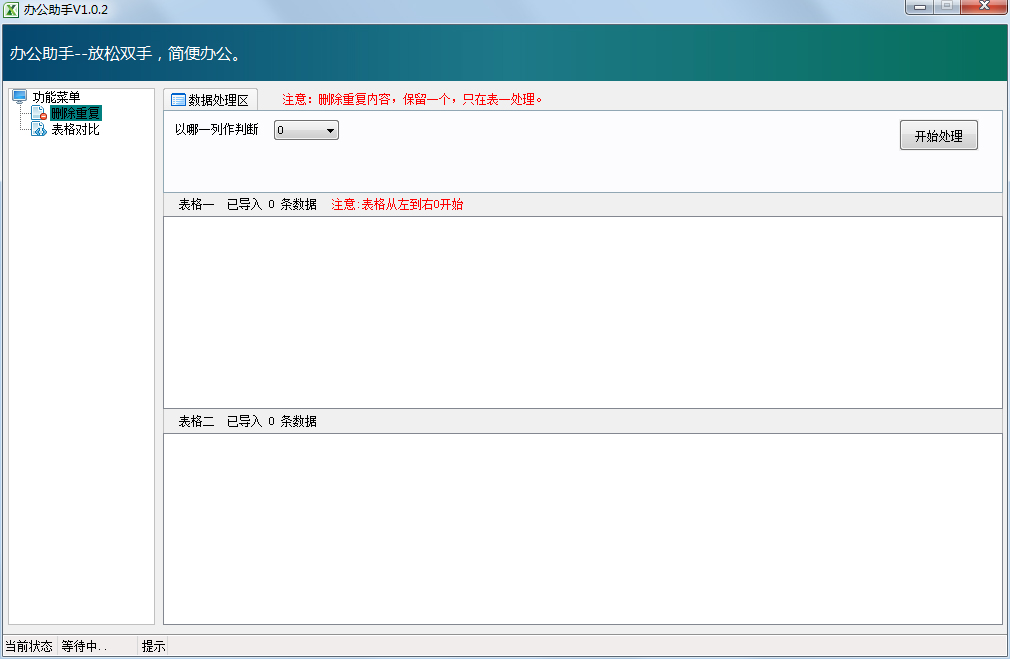Maximize the 办公助手 window
Screen dimensions: 1010x659
coord(947,7)
